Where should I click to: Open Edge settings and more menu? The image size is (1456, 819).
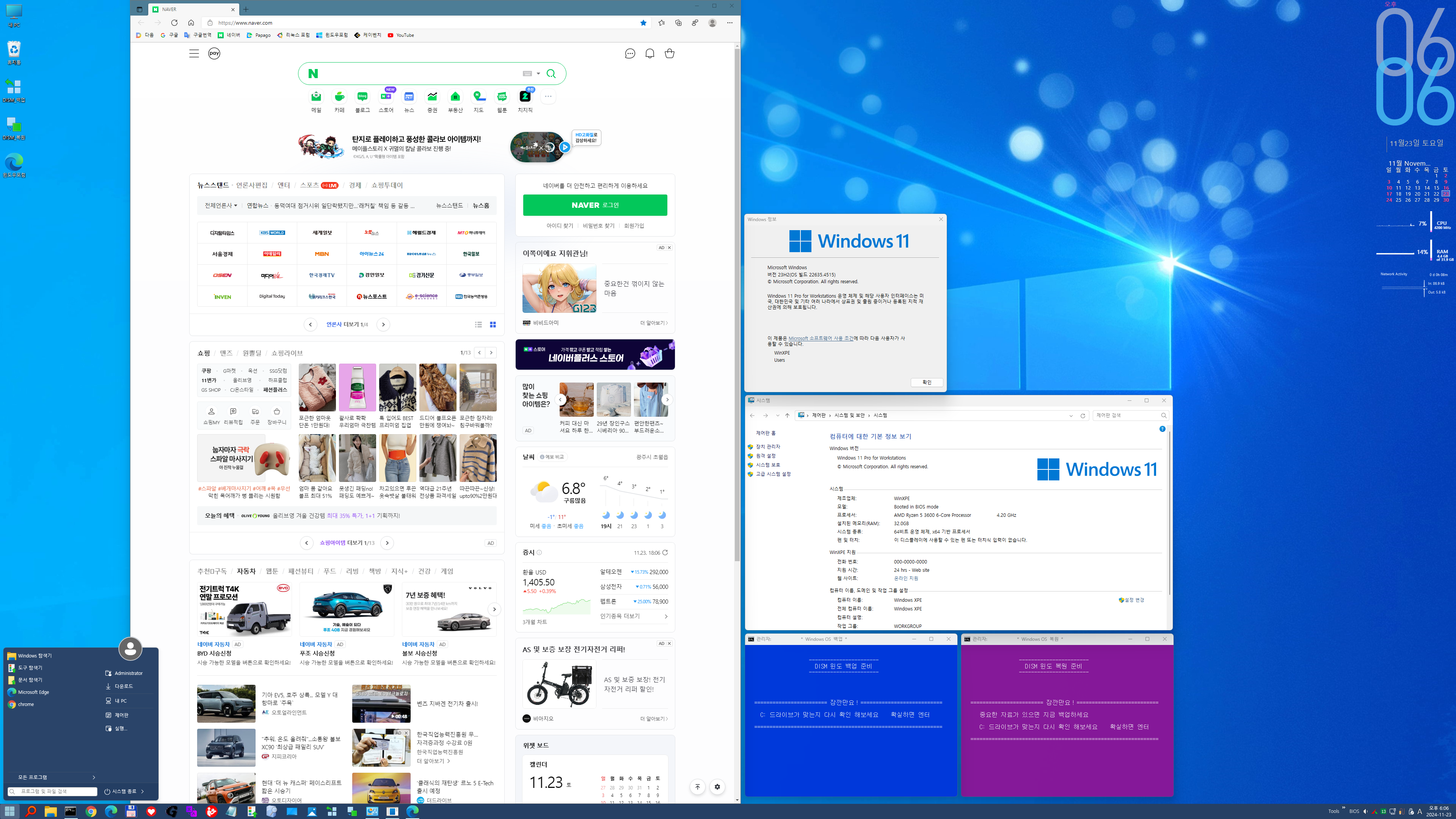[x=730, y=23]
